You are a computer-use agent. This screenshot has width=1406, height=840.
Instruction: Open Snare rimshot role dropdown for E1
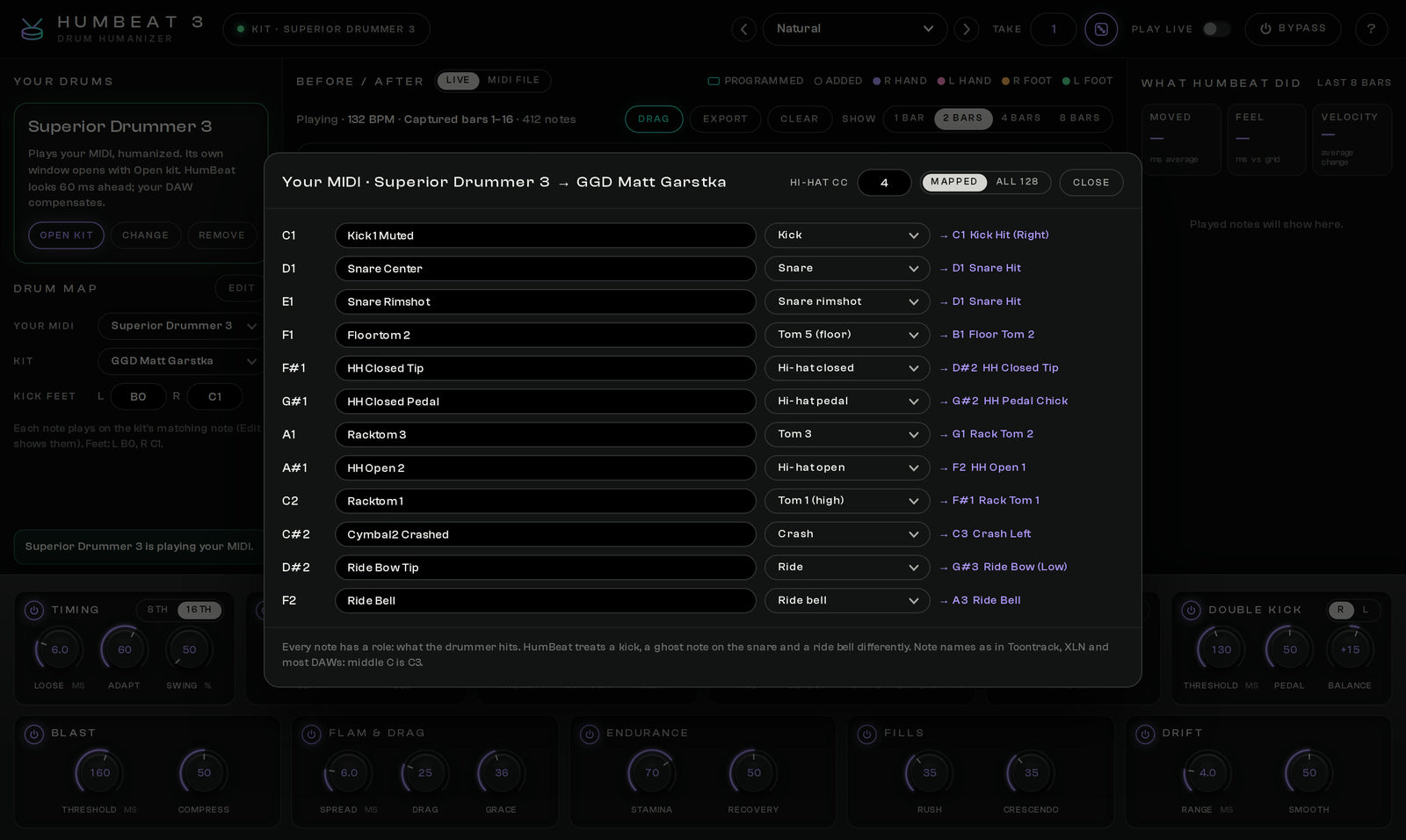[x=847, y=301]
